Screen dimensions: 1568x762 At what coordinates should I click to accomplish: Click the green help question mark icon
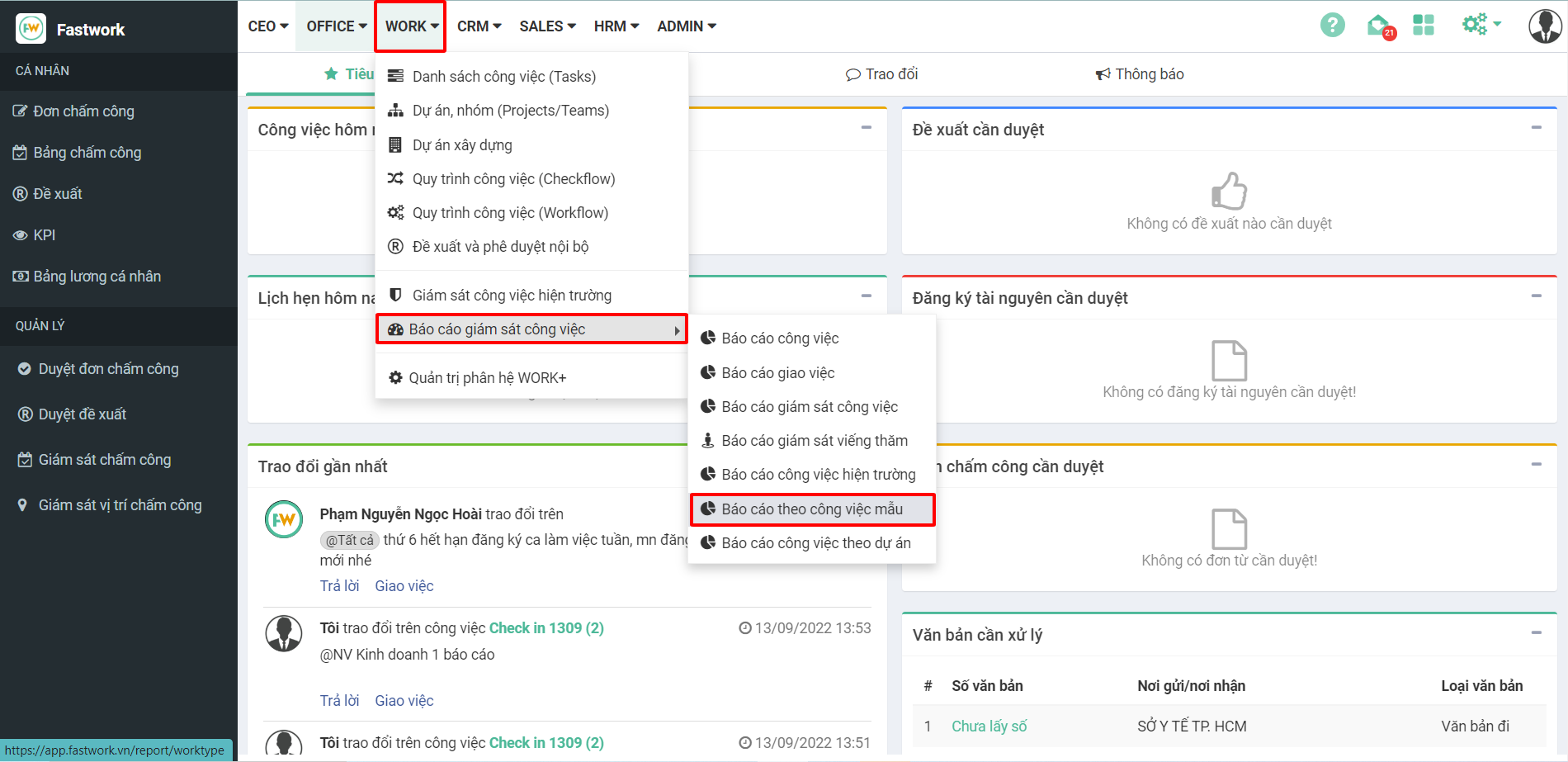(1332, 26)
